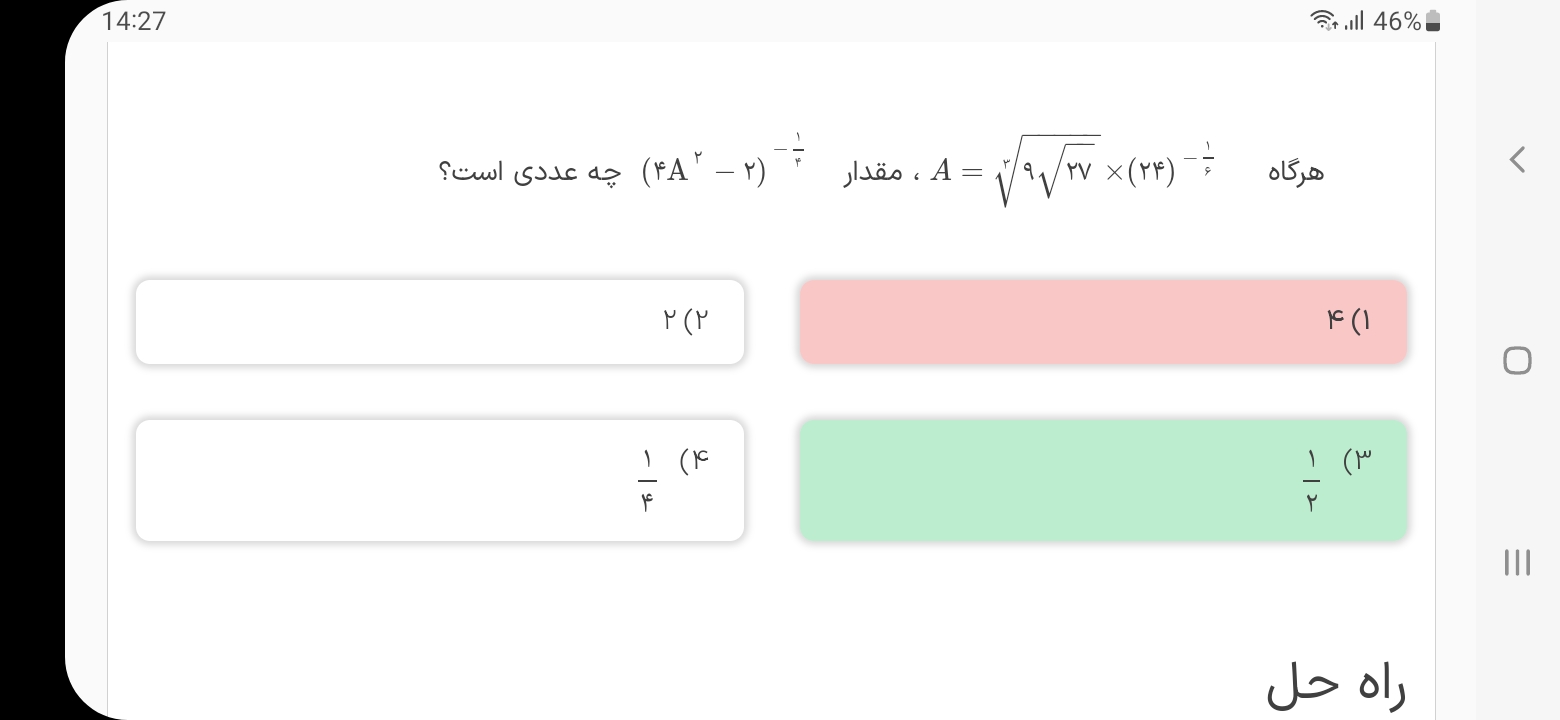Tap the 46% battery percentage text

[x=1397, y=21]
